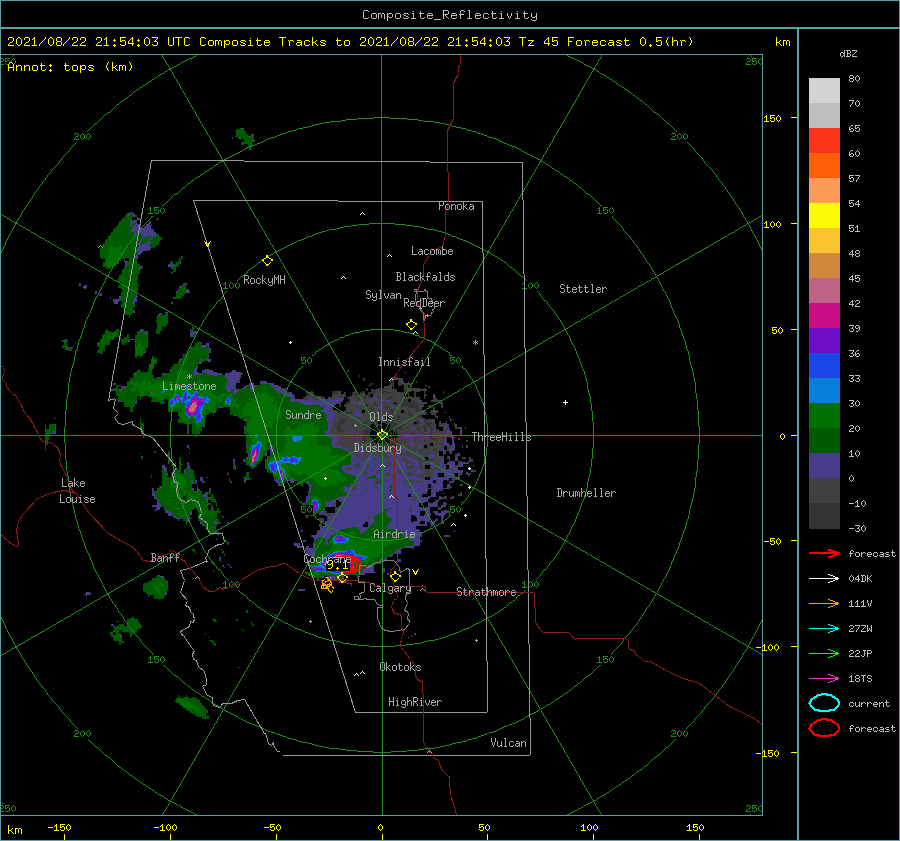Click the red forecast ellipse legend icon
This screenshot has height=841, width=900.
[x=824, y=728]
